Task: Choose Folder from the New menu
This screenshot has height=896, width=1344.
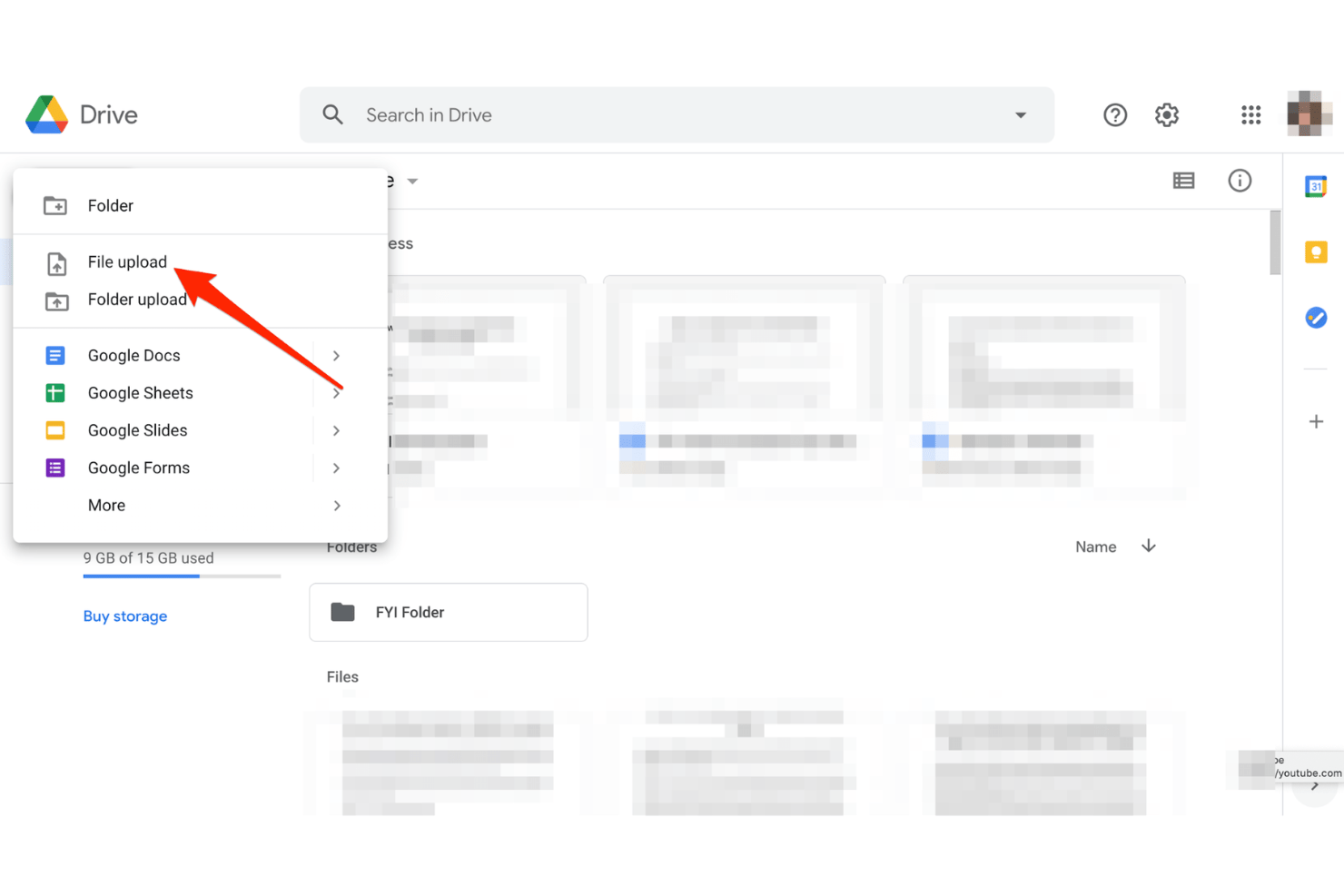Action: coord(200,206)
